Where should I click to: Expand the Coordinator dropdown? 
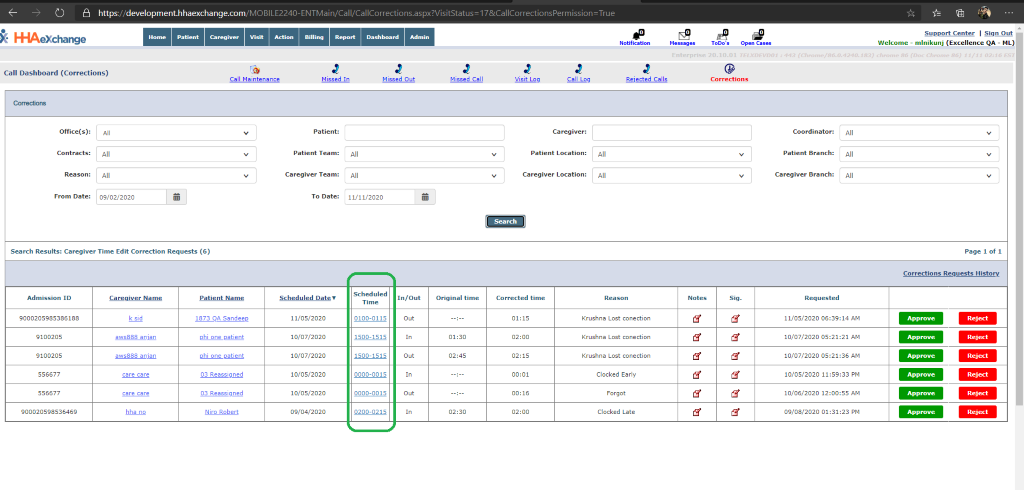(919, 133)
